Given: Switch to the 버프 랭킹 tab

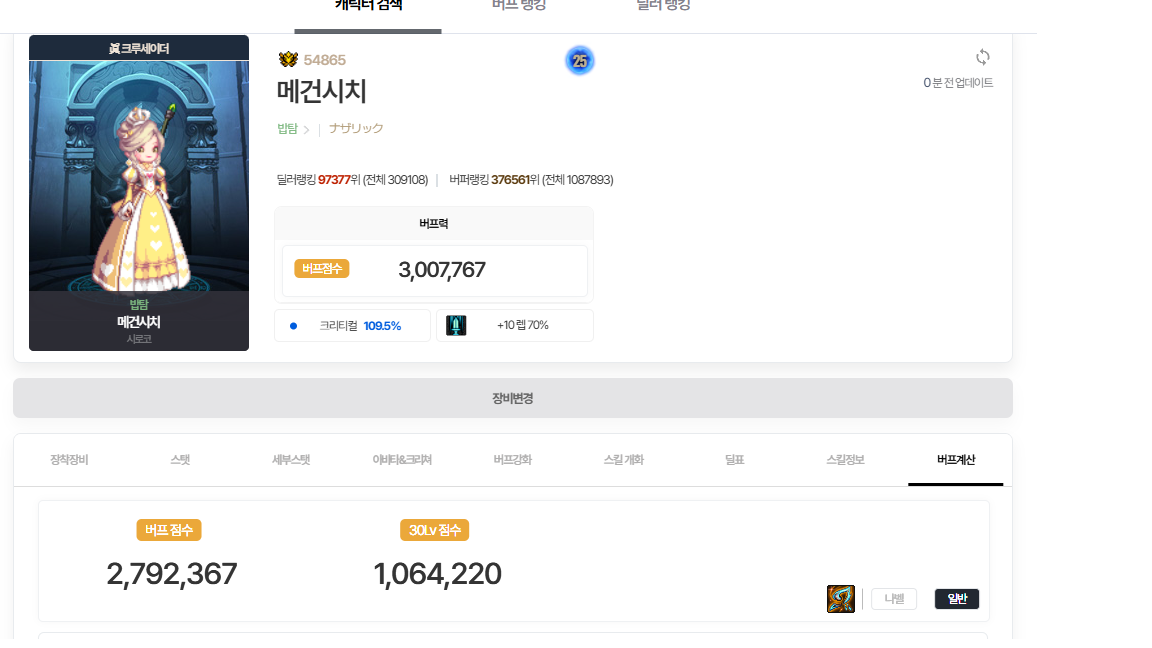Looking at the screenshot, I should click(519, 6).
